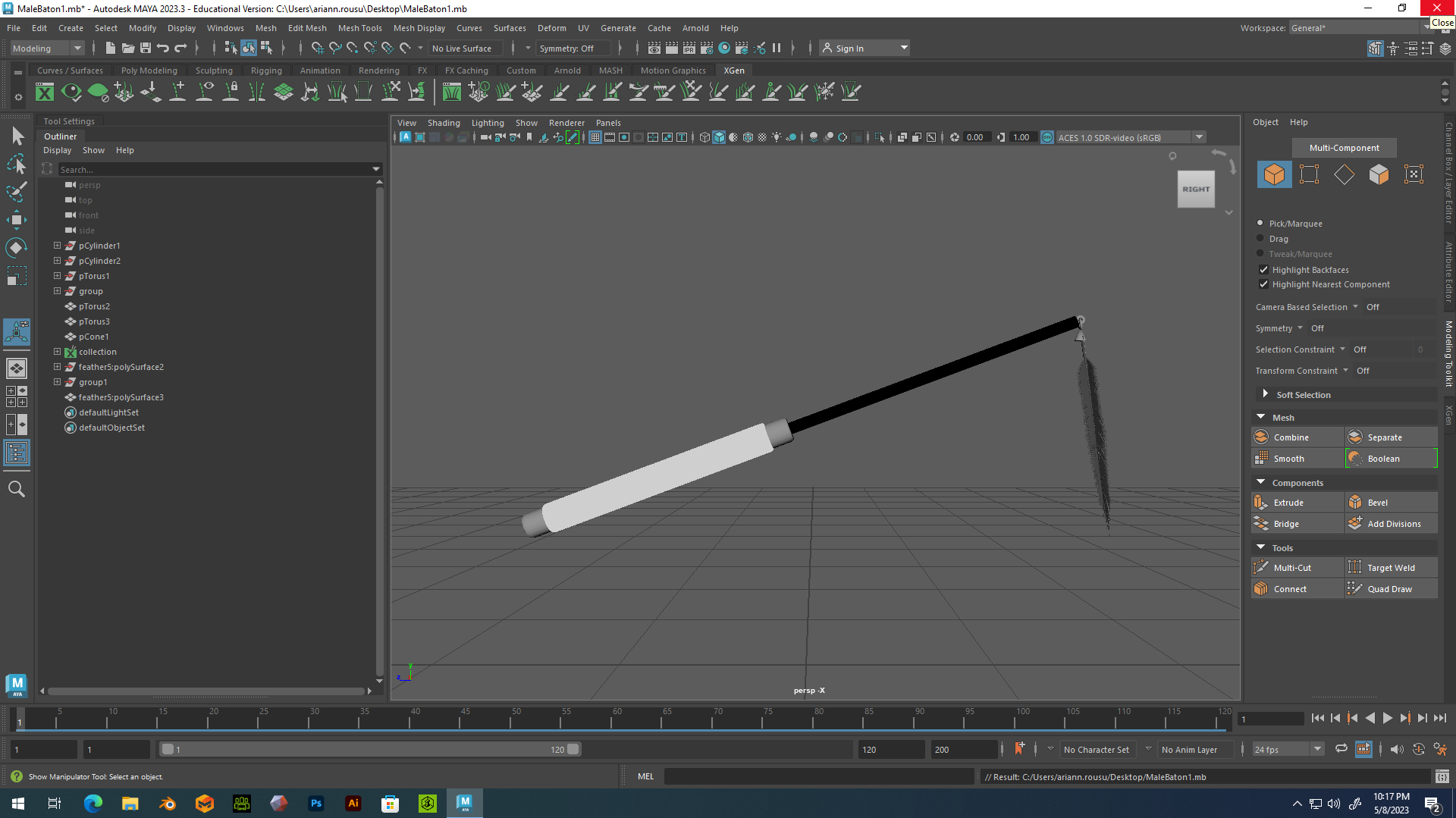This screenshot has height=818, width=1456.
Task: Open the Mesh Tools menu
Action: (359, 28)
